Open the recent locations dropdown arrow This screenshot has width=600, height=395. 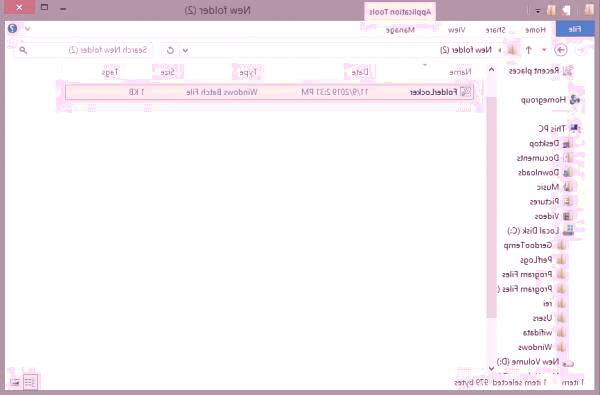point(544,50)
